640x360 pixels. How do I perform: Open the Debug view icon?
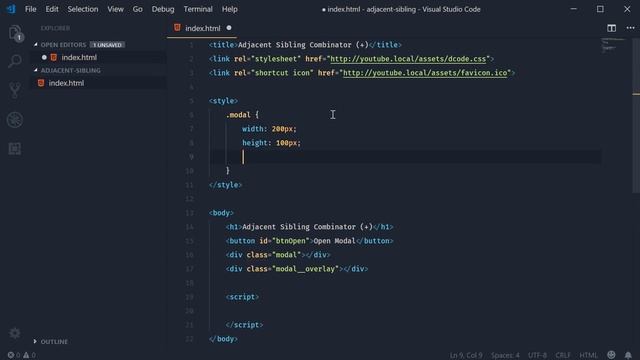(x=15, y=120)
